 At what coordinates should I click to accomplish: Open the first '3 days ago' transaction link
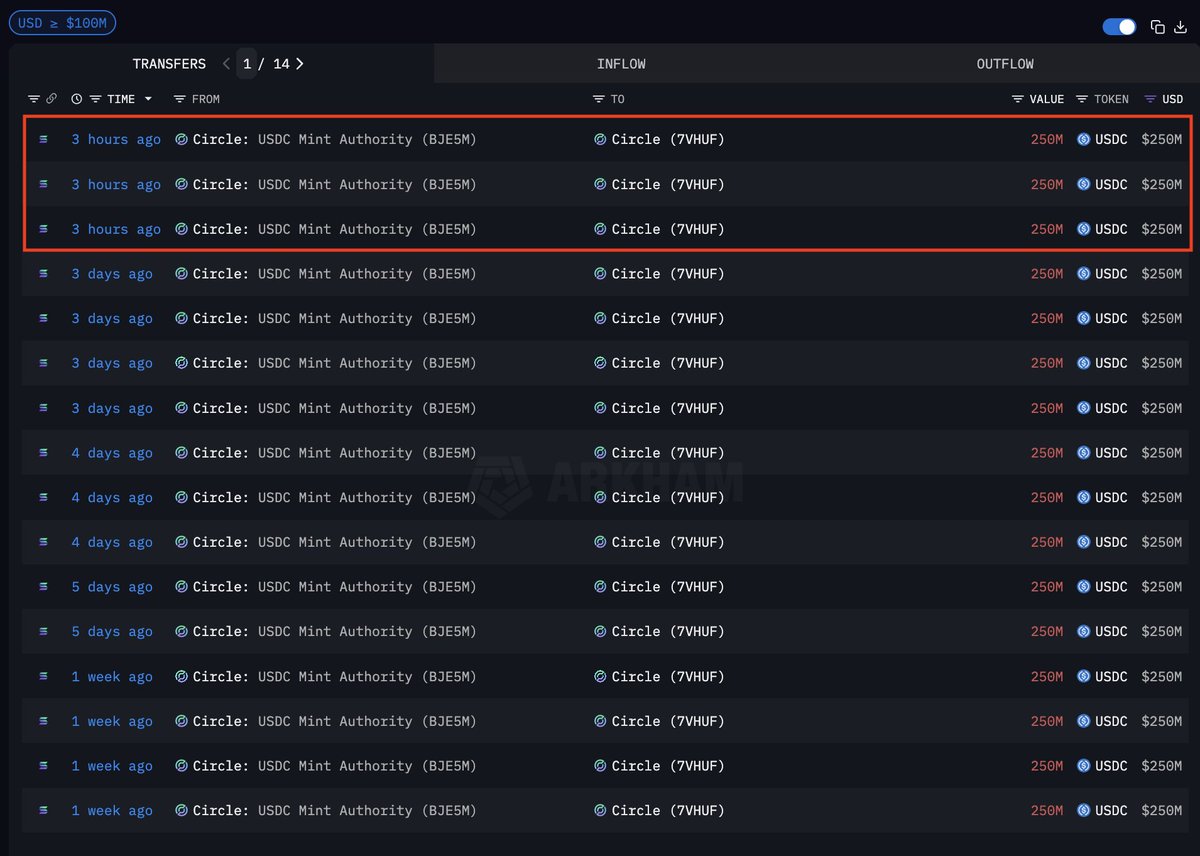112,274
